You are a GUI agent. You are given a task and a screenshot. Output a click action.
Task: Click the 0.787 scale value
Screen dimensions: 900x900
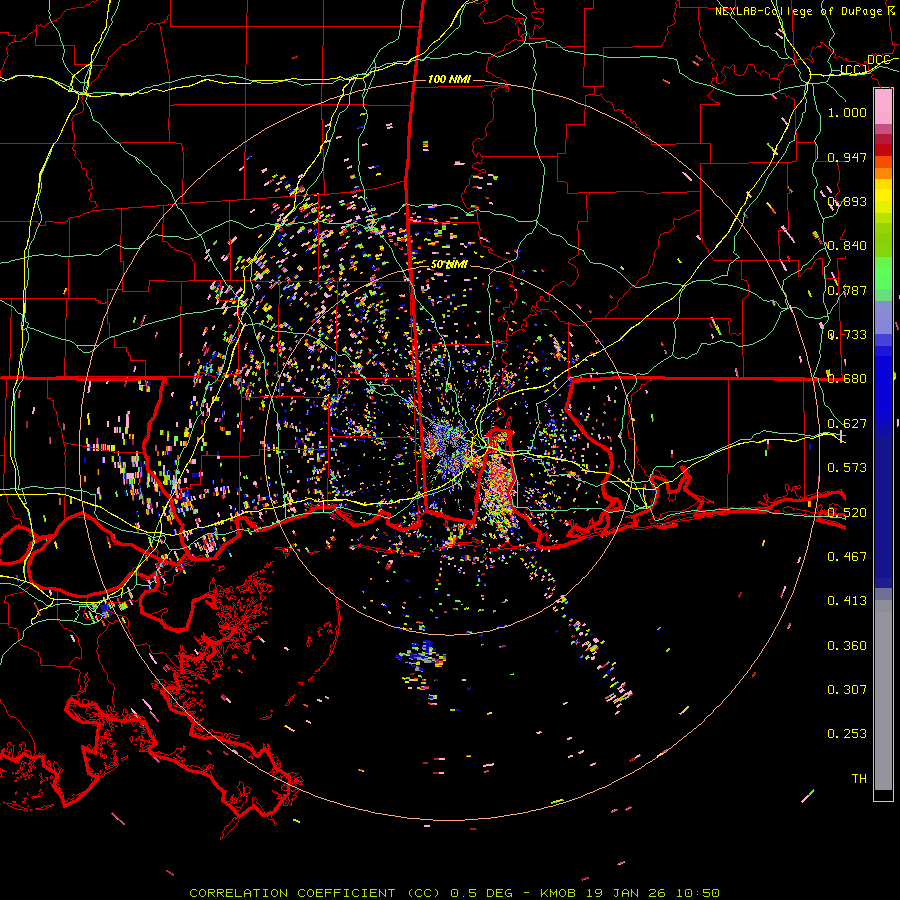point(847,290)
